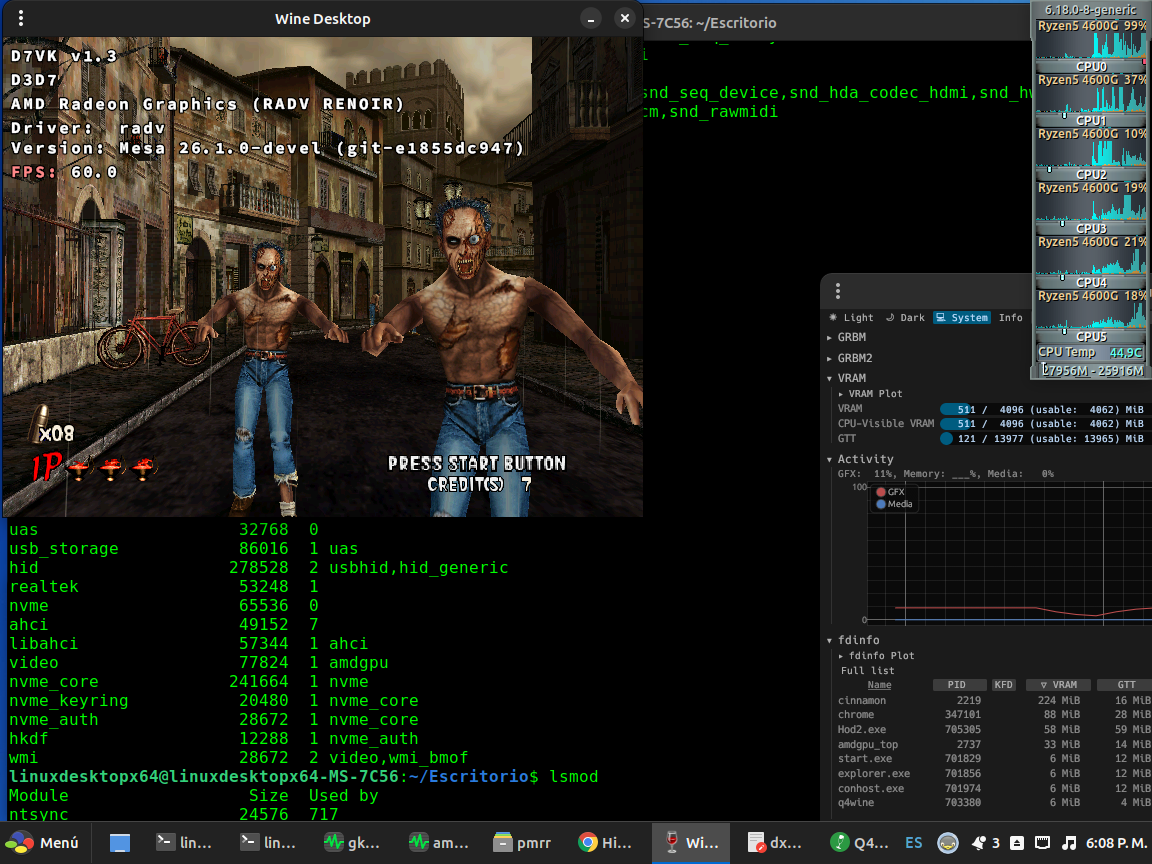Open network connection tray icon

click(1042, 843)
